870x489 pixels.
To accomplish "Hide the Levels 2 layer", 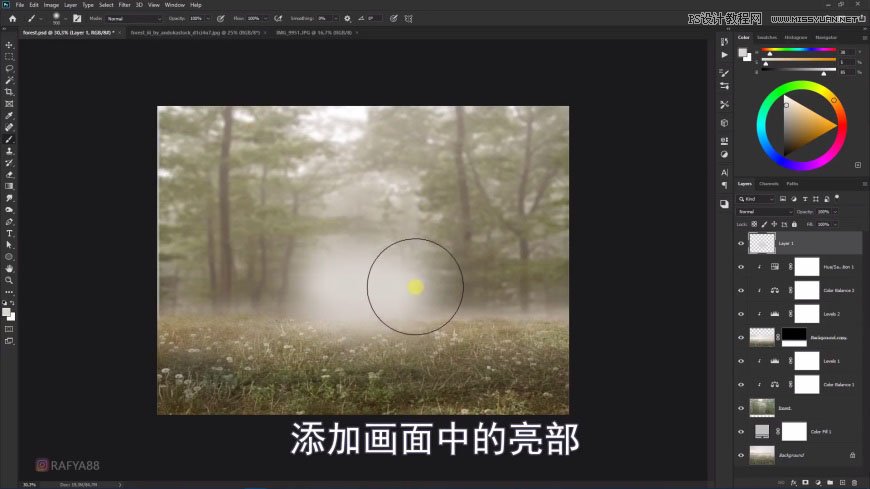I will [x=741, y=314].
